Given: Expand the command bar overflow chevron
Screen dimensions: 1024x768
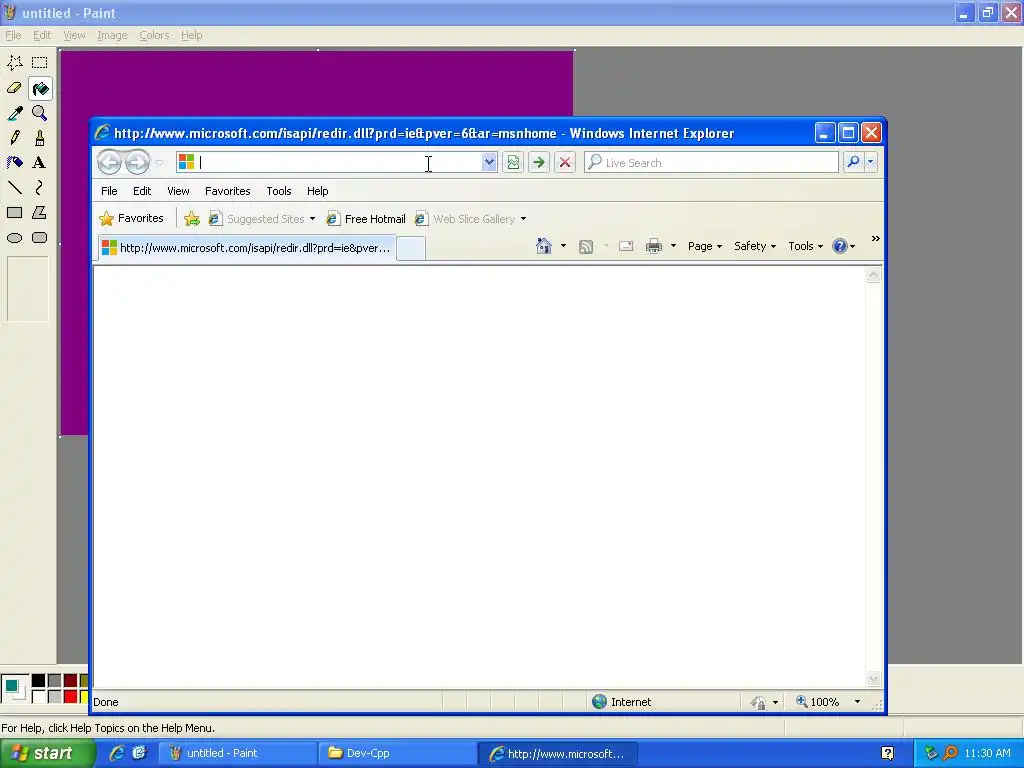Looking at the screenshot, I should (876, 239).
